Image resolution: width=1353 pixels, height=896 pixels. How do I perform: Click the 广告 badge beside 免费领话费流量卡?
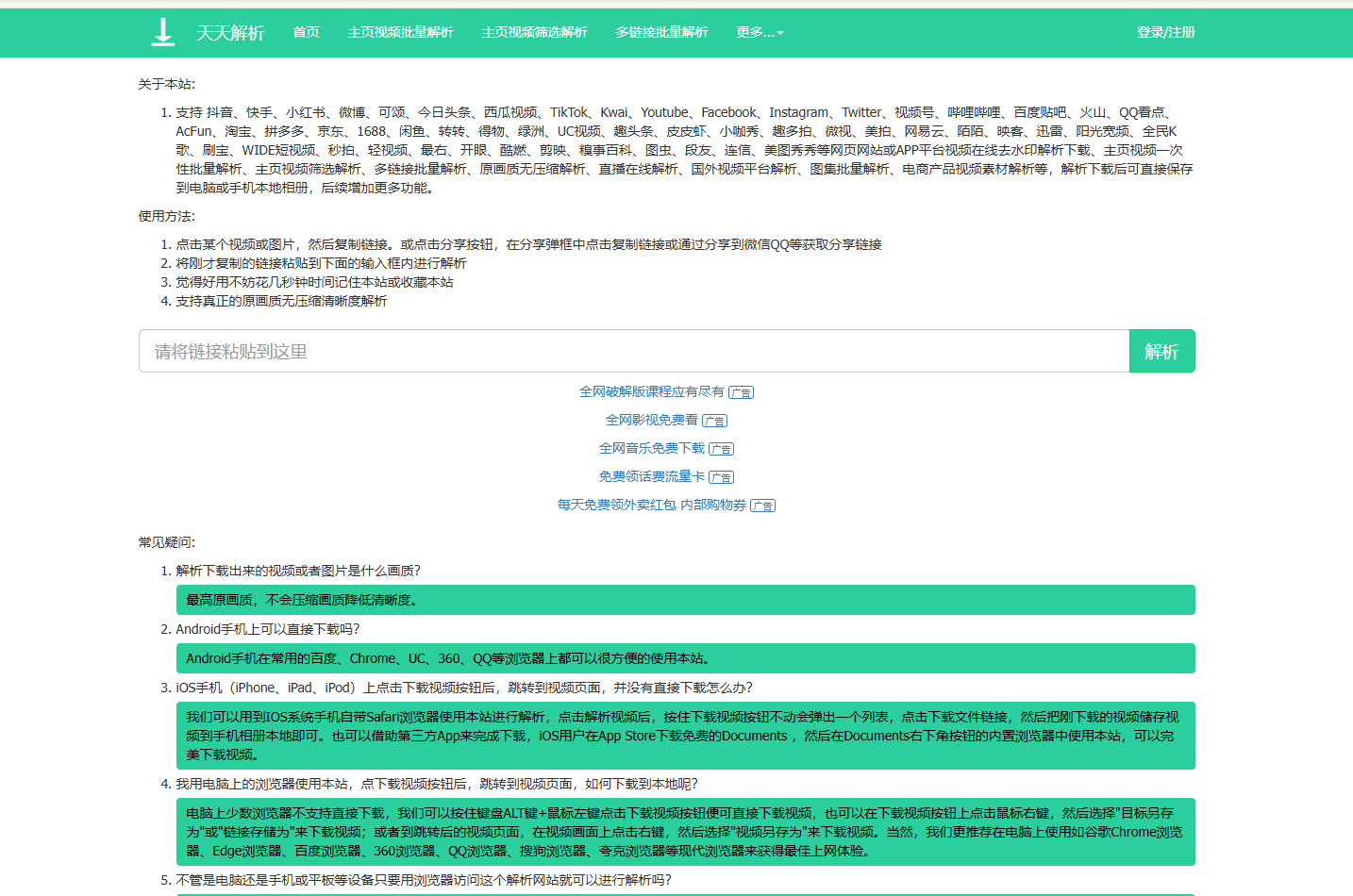pos(722,477)
